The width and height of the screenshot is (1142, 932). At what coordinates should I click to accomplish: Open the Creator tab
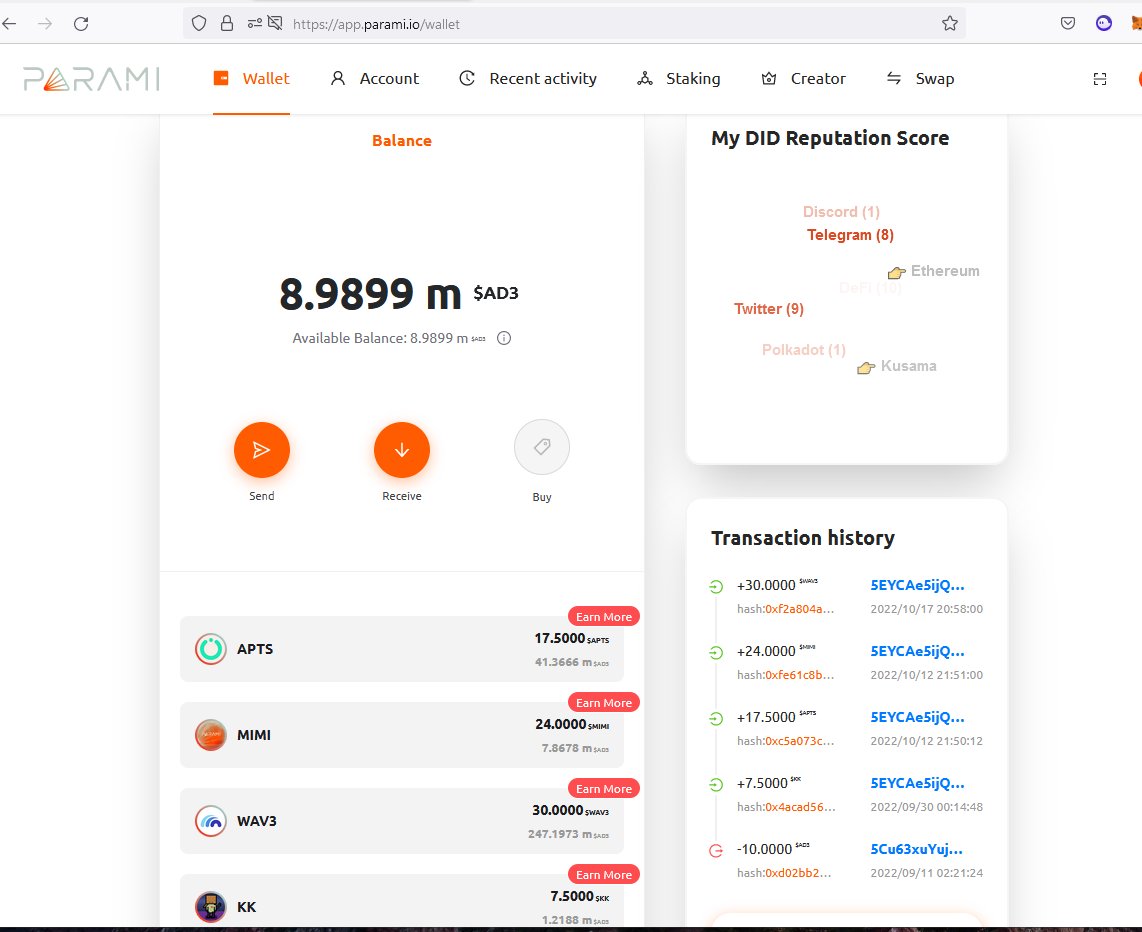pos(803,79)
